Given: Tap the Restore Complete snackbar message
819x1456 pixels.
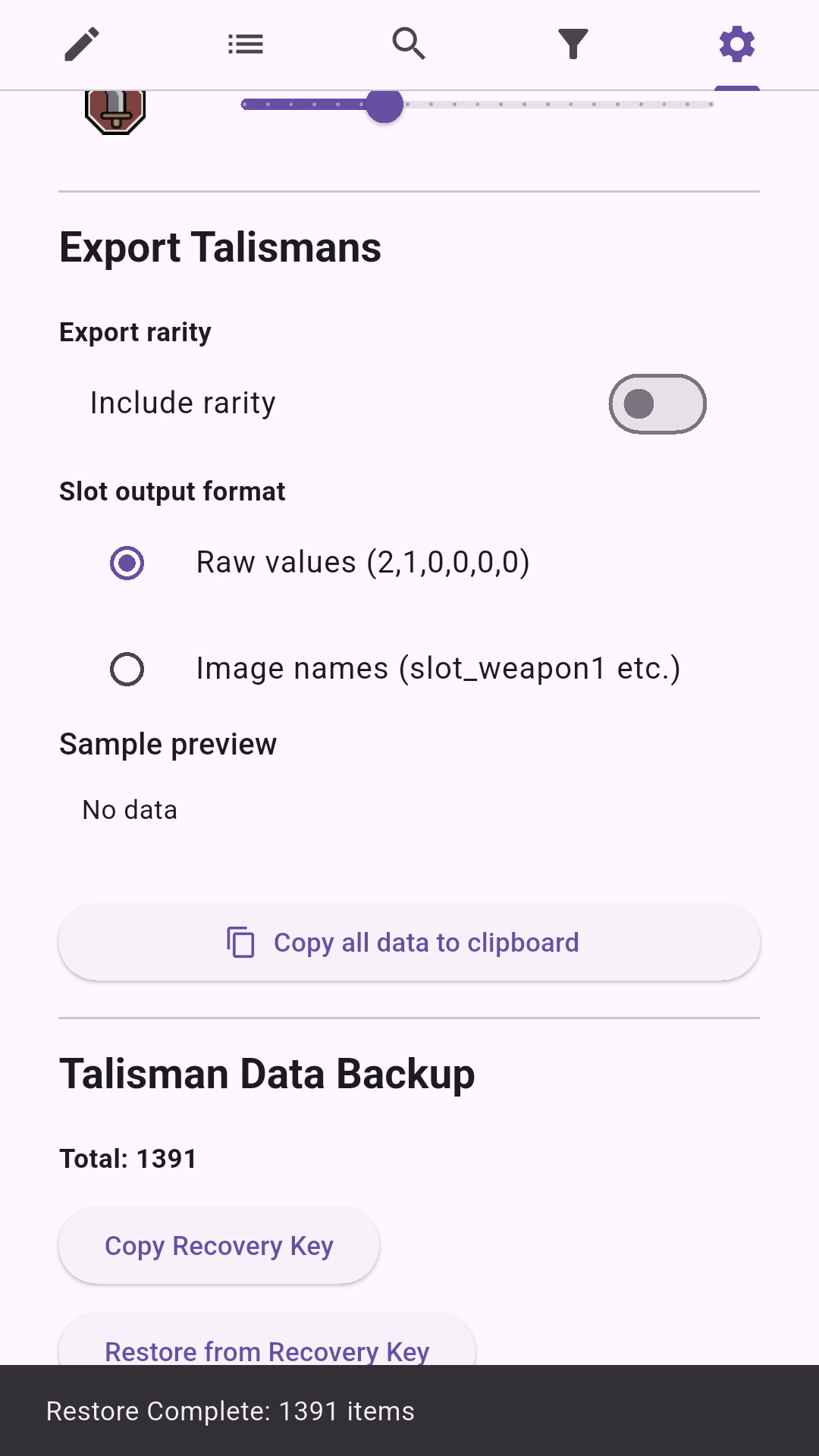Looking at the screenshot, I should click(231, 1411).
